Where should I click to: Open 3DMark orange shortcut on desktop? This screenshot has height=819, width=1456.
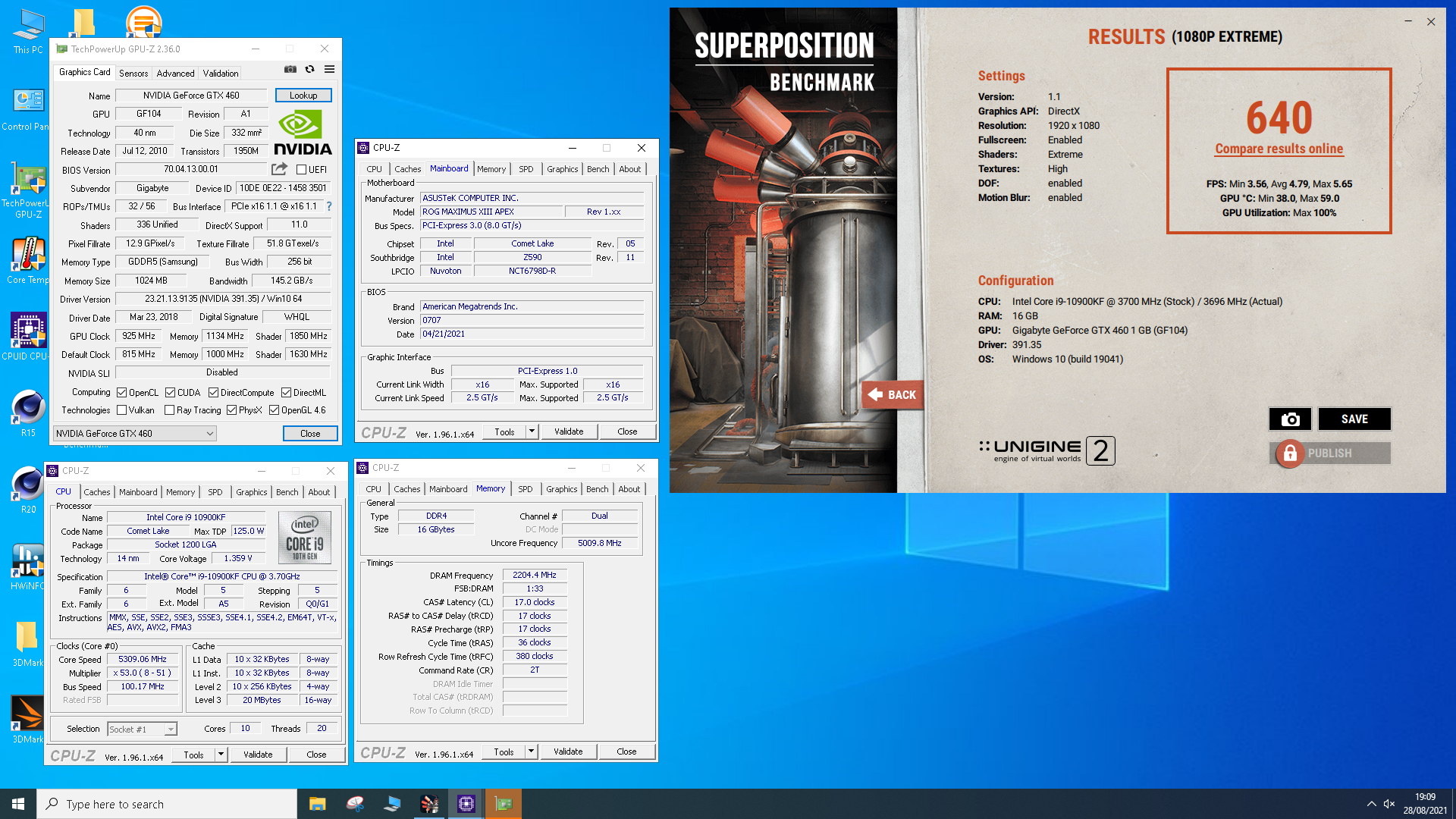[x=27, y=720]
